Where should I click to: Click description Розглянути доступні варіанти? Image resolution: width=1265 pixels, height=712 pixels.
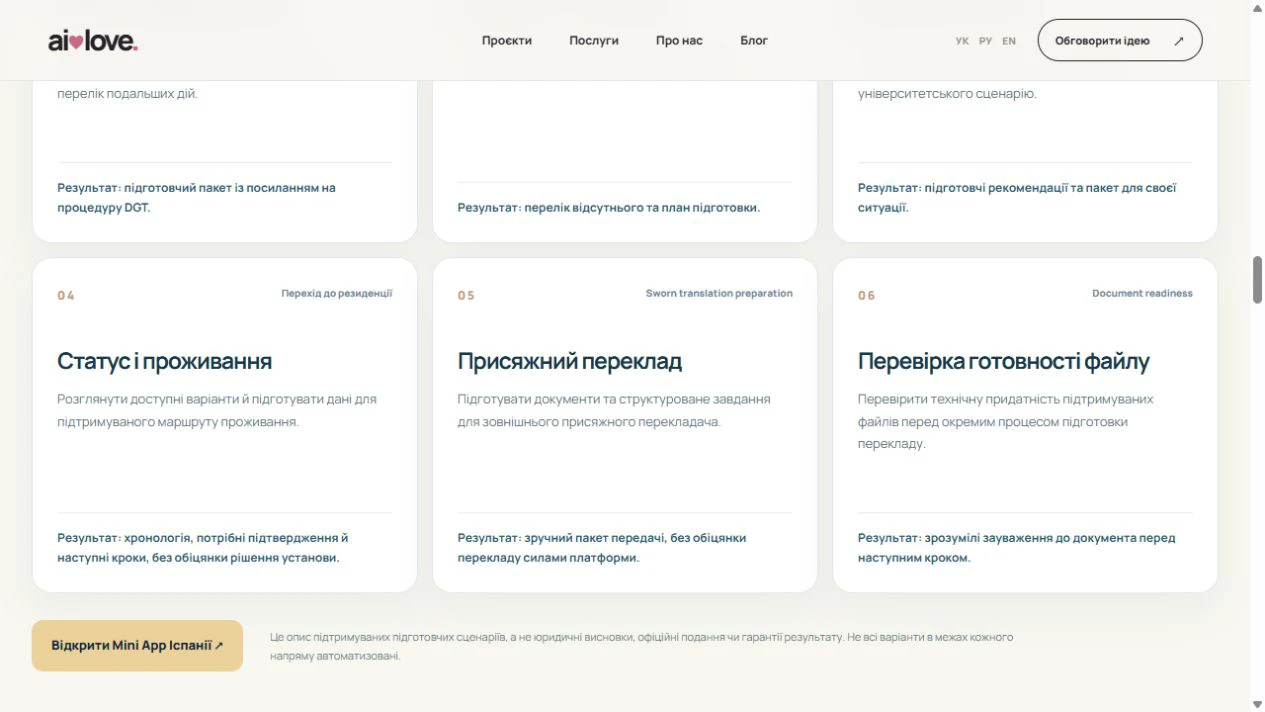(217, 410)
